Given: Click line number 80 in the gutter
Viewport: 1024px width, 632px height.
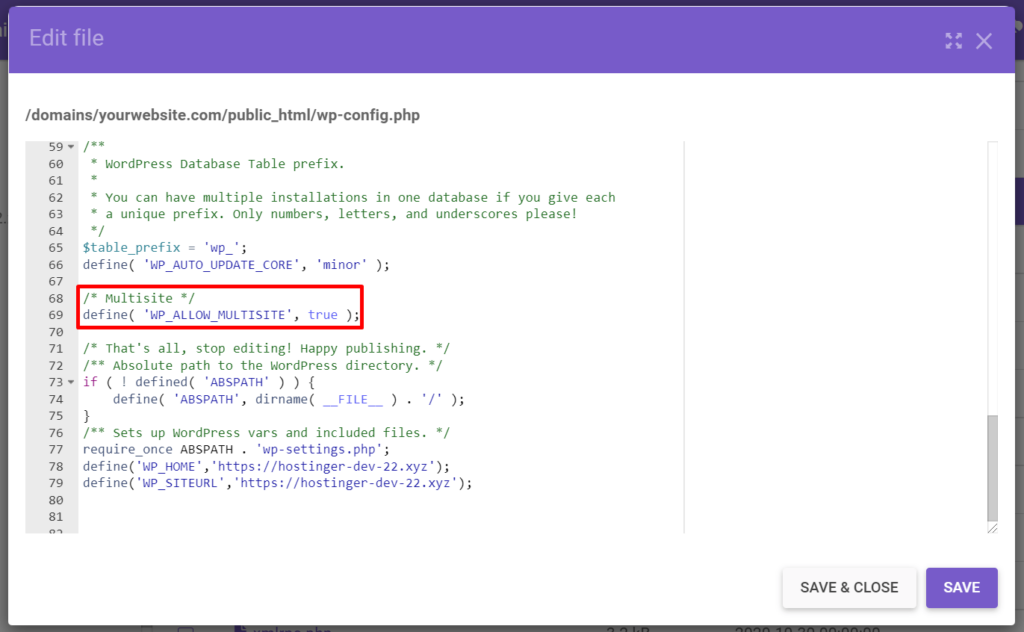Looking at the screenshot, I should (56, 500).
